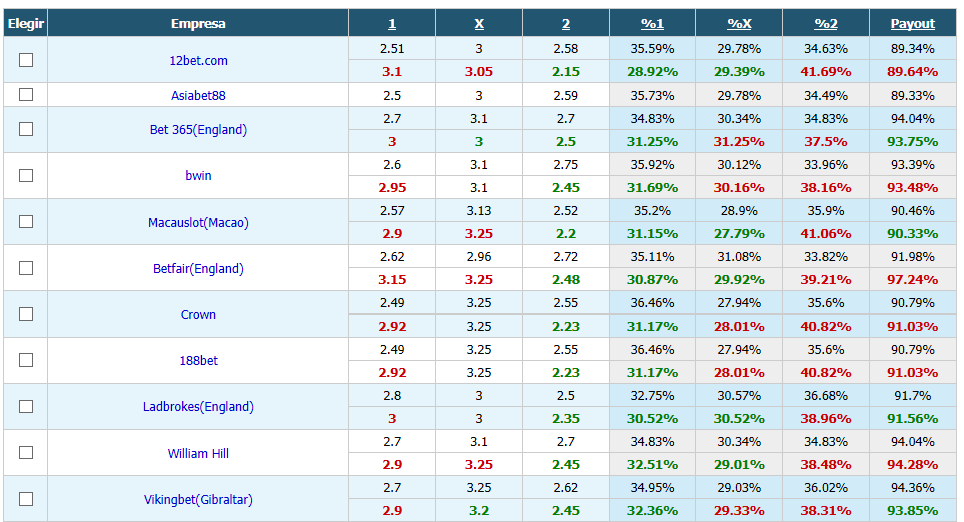
Task: Click the green 3.2 odds for Vikingbet
Action: click(479, 510)
